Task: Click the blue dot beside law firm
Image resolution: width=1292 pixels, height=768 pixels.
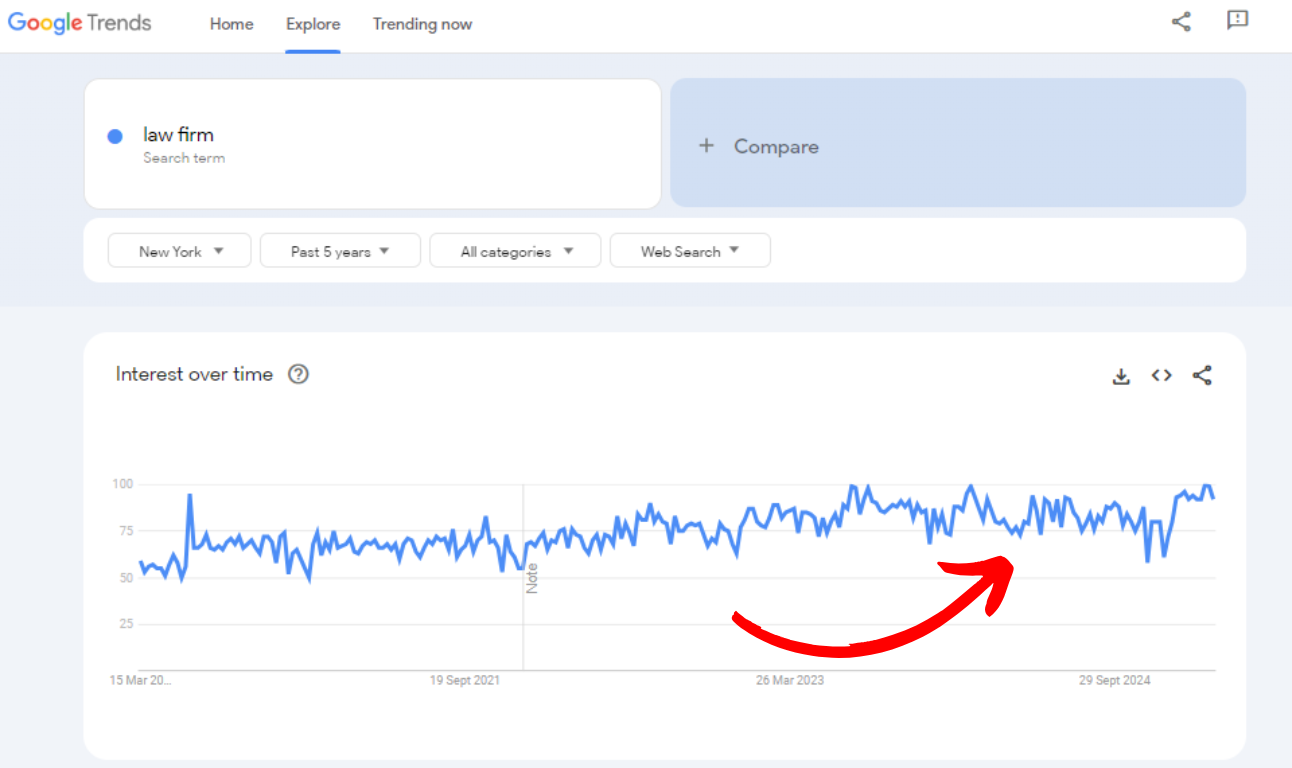Action: click(115, 137)
